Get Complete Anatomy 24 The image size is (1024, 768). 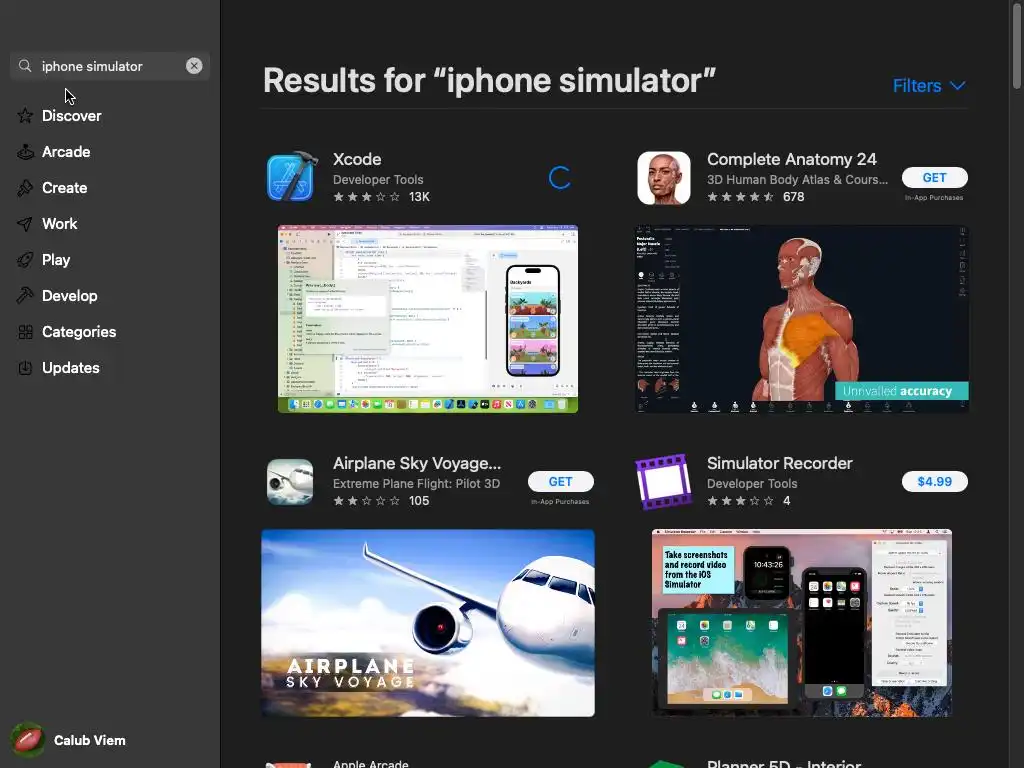(x=935, y=178)
